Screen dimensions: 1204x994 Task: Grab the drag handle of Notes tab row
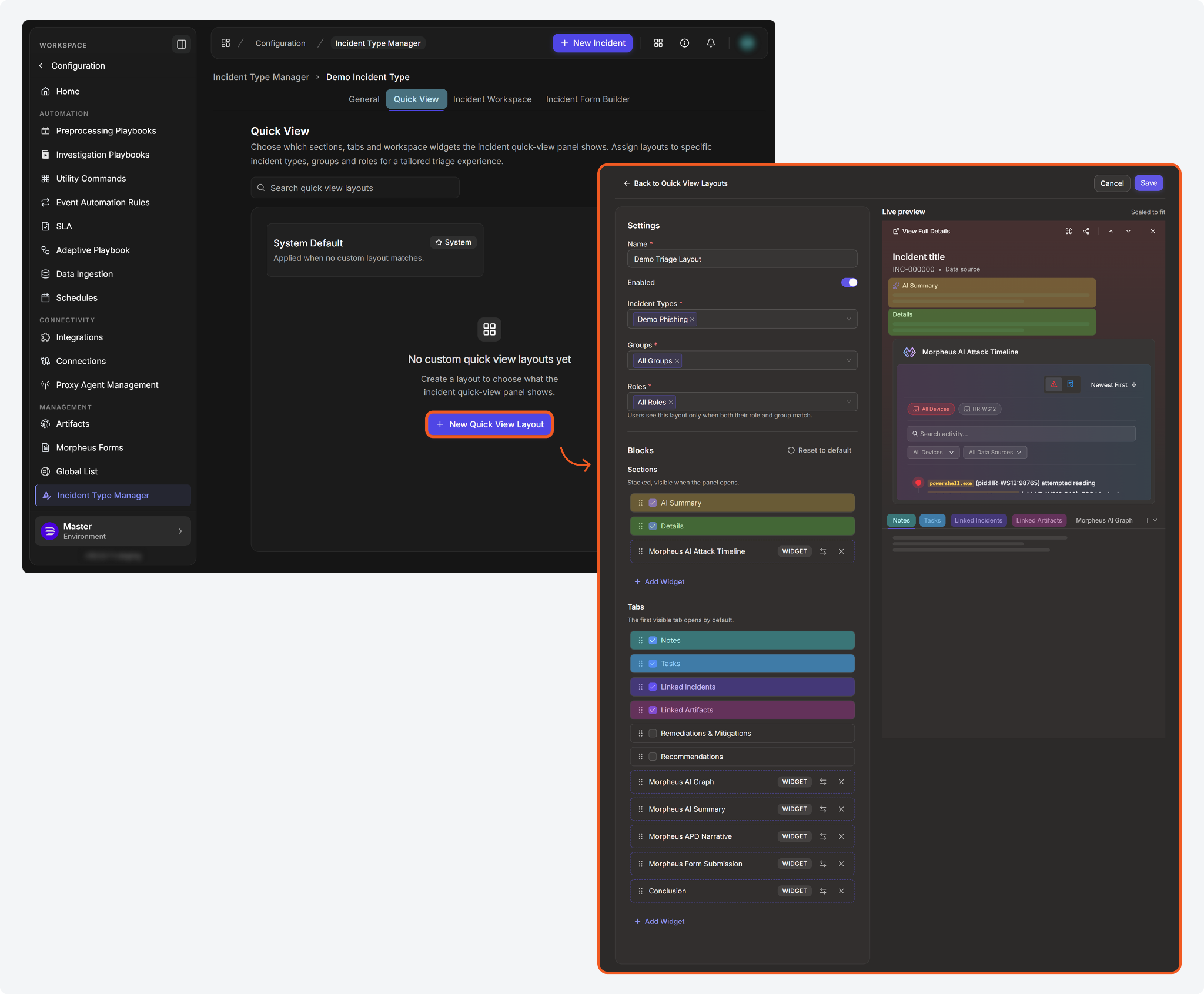pos(641,640)
